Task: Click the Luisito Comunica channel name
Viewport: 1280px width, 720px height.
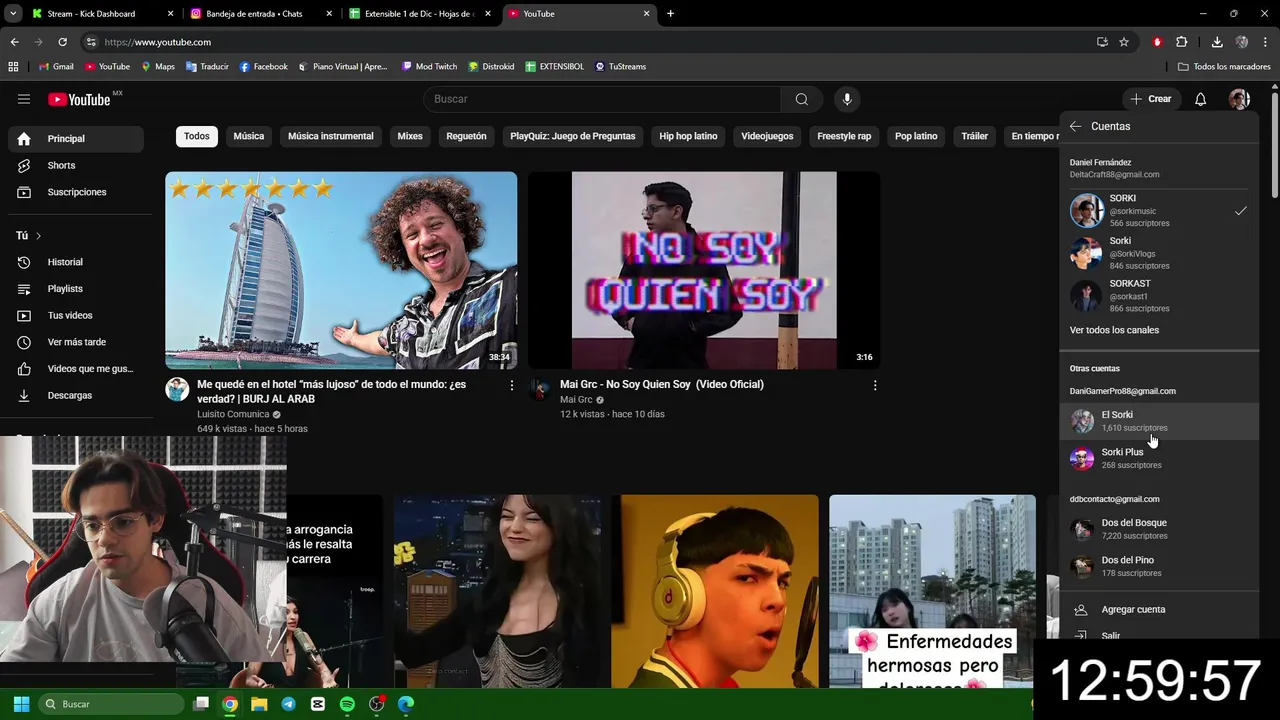Action: [233, 414]
